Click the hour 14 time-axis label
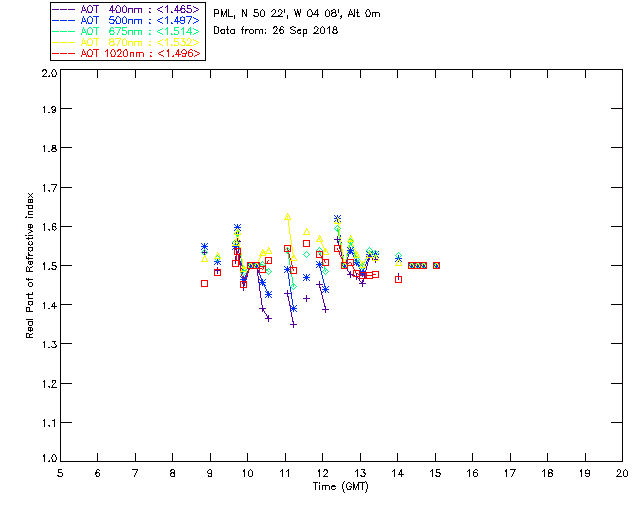The image size is (640, 512). pos(398,473)
